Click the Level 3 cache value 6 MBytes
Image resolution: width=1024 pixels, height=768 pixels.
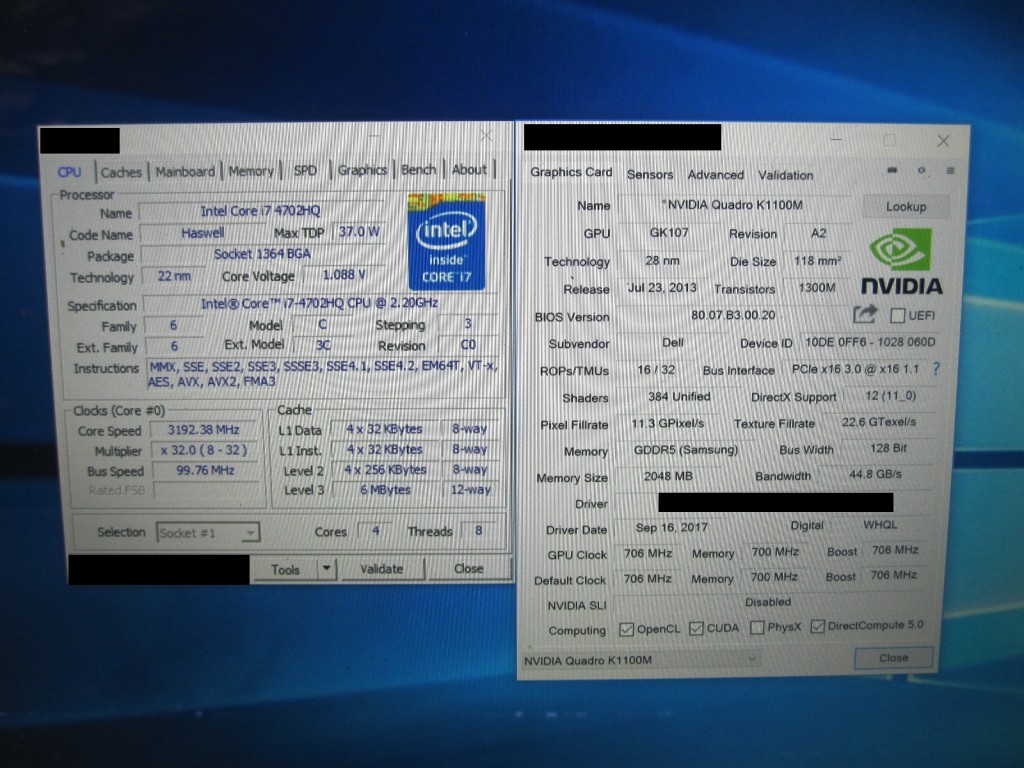(x=385, y=490)
